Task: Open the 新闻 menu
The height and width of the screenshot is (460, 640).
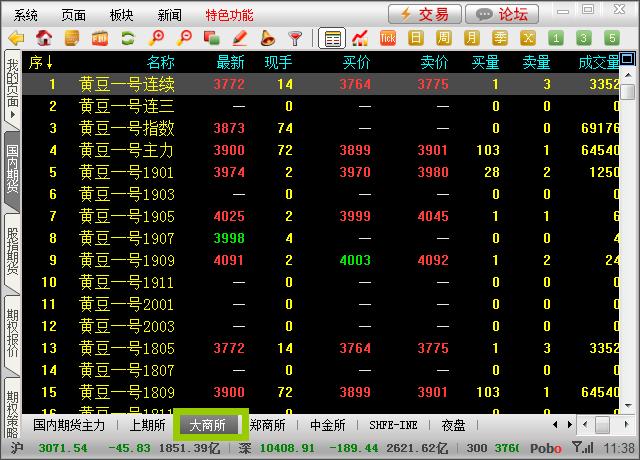Action: [x=169, y=15]
